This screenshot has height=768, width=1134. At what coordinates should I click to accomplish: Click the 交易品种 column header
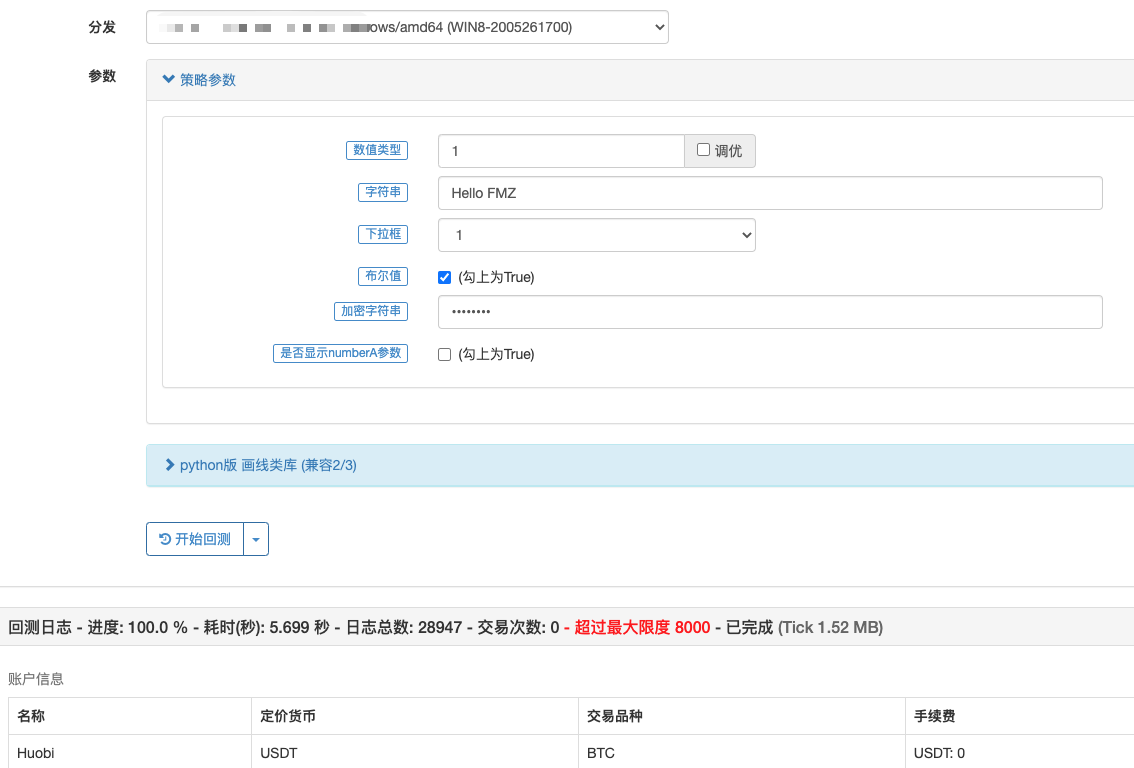click(615, 716)
